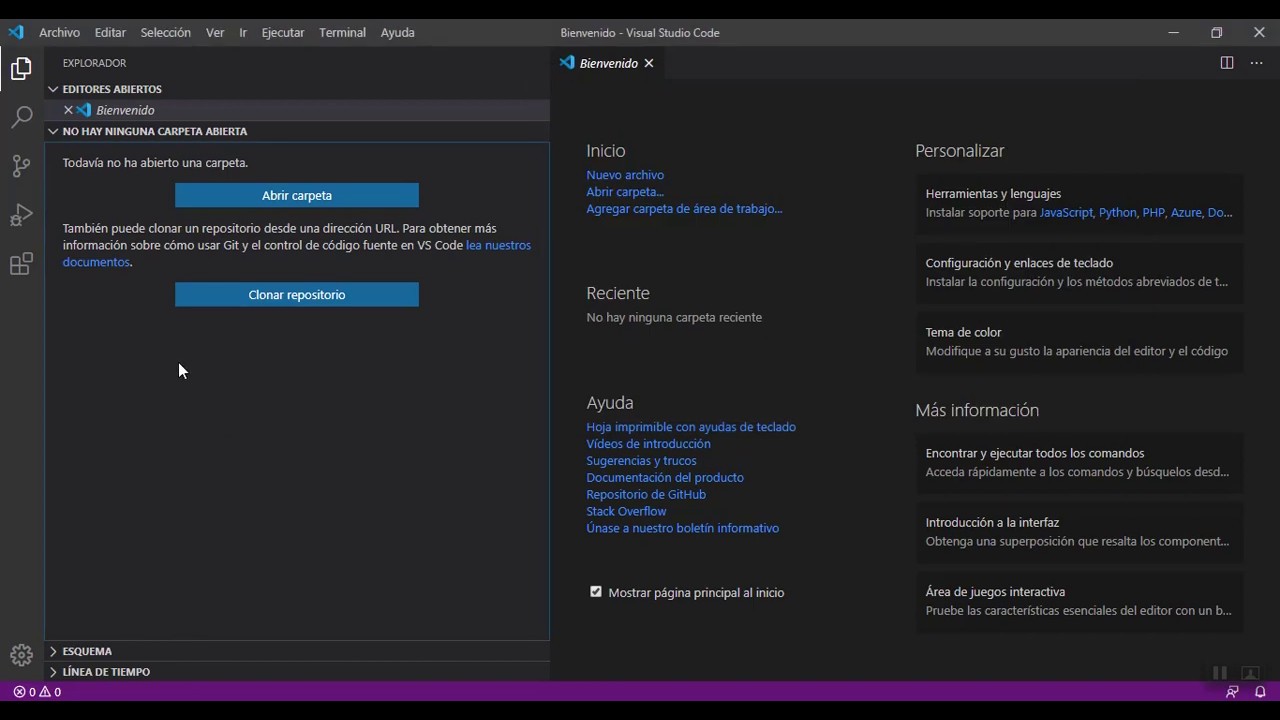Open Sugerencias y trucos link

coord(641,461)
